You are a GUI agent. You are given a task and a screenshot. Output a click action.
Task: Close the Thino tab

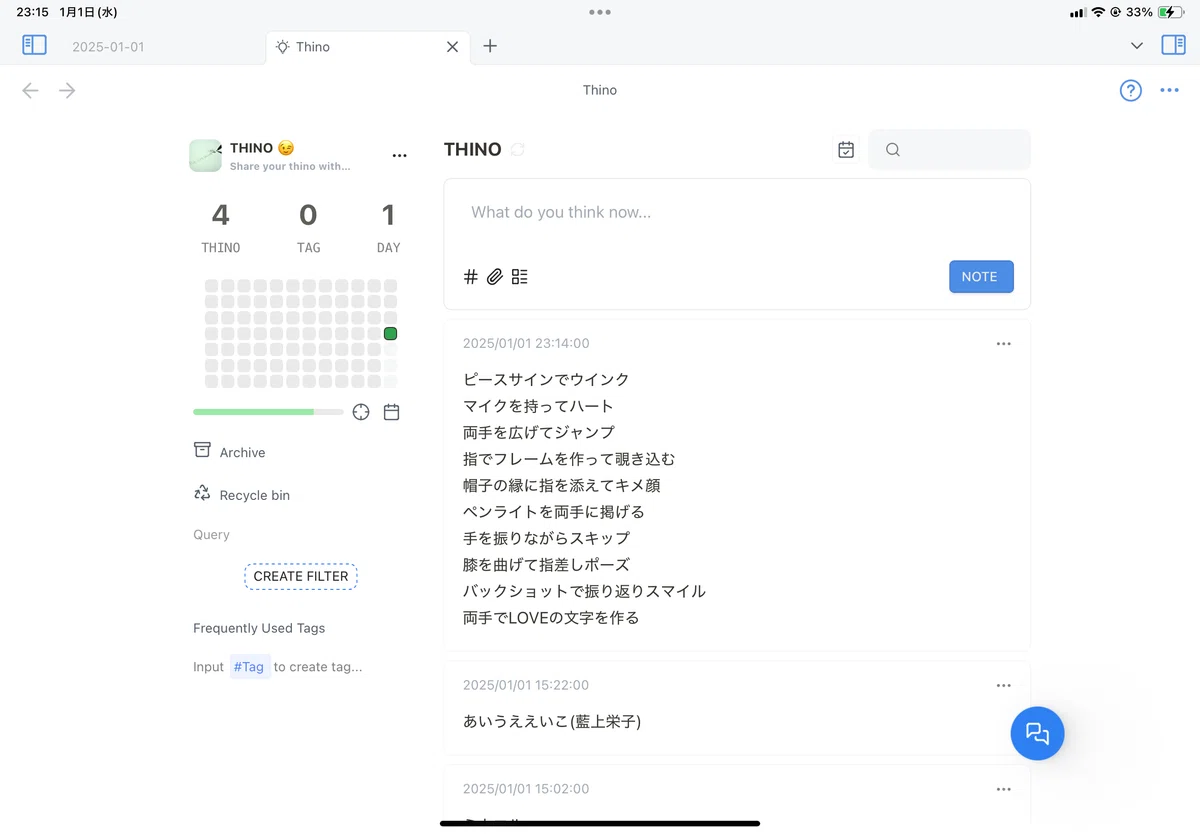(452, 47)
